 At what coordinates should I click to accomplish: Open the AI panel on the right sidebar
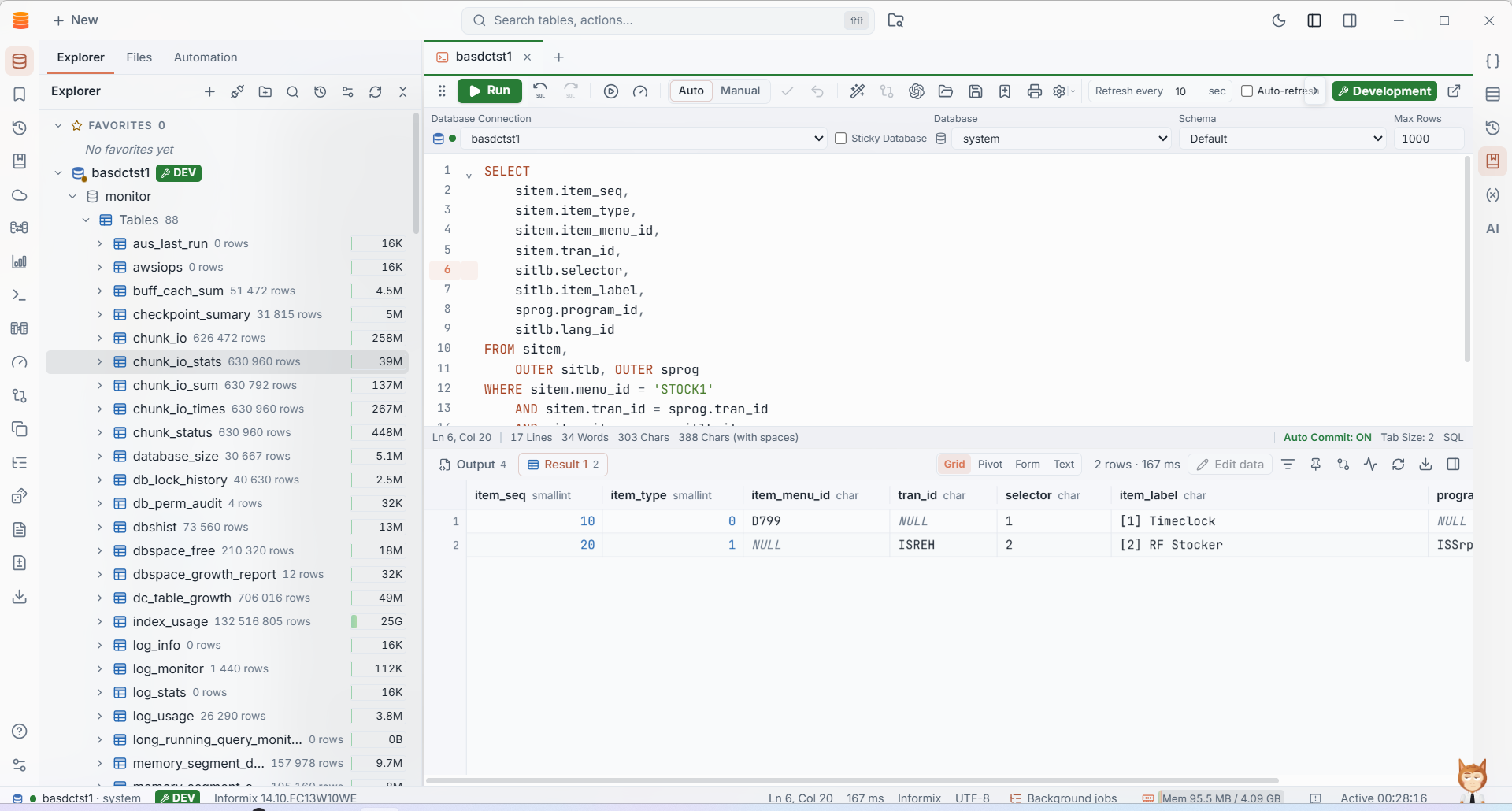click(1492, 228)
